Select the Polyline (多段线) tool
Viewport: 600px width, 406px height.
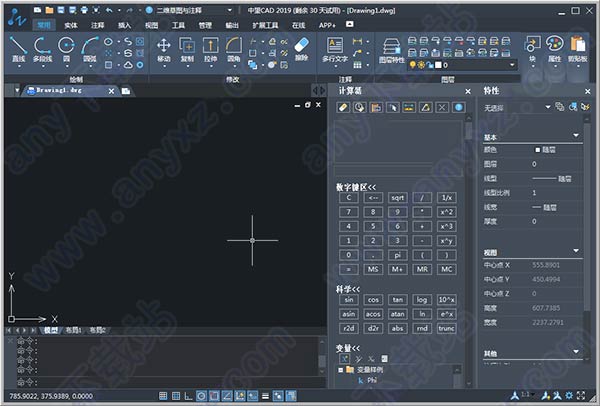point(42,50)
